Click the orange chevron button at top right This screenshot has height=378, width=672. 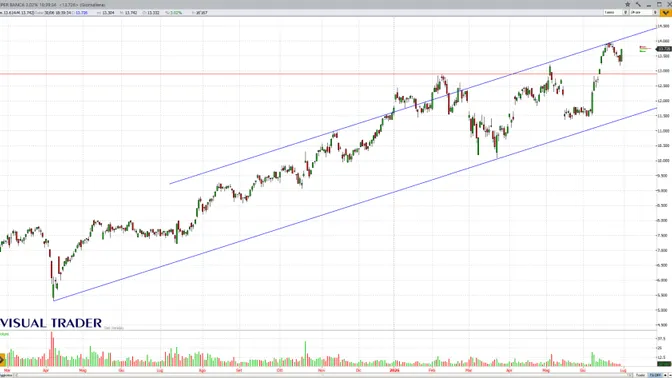665,13
